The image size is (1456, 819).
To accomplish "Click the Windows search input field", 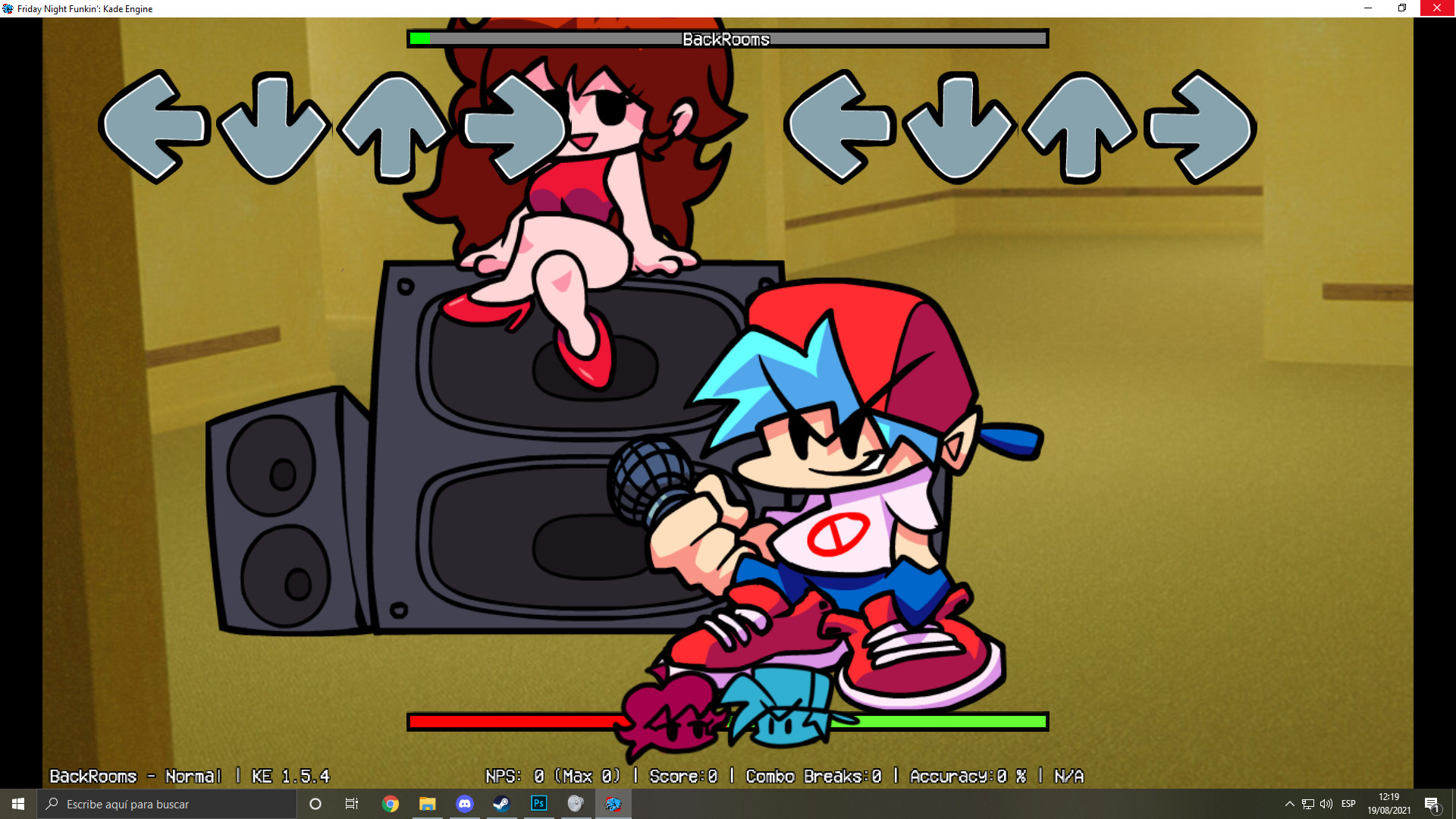I will click(x=167, y=804).
